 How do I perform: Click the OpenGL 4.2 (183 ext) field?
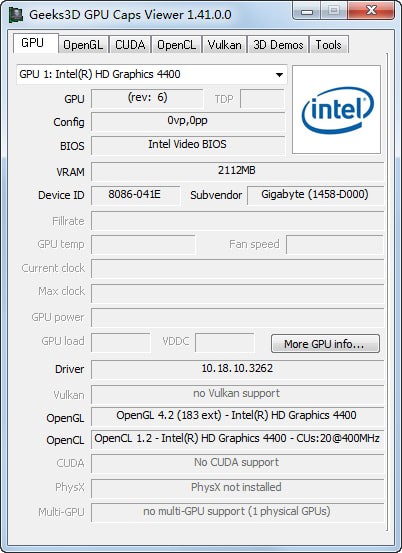pos(237,416)
